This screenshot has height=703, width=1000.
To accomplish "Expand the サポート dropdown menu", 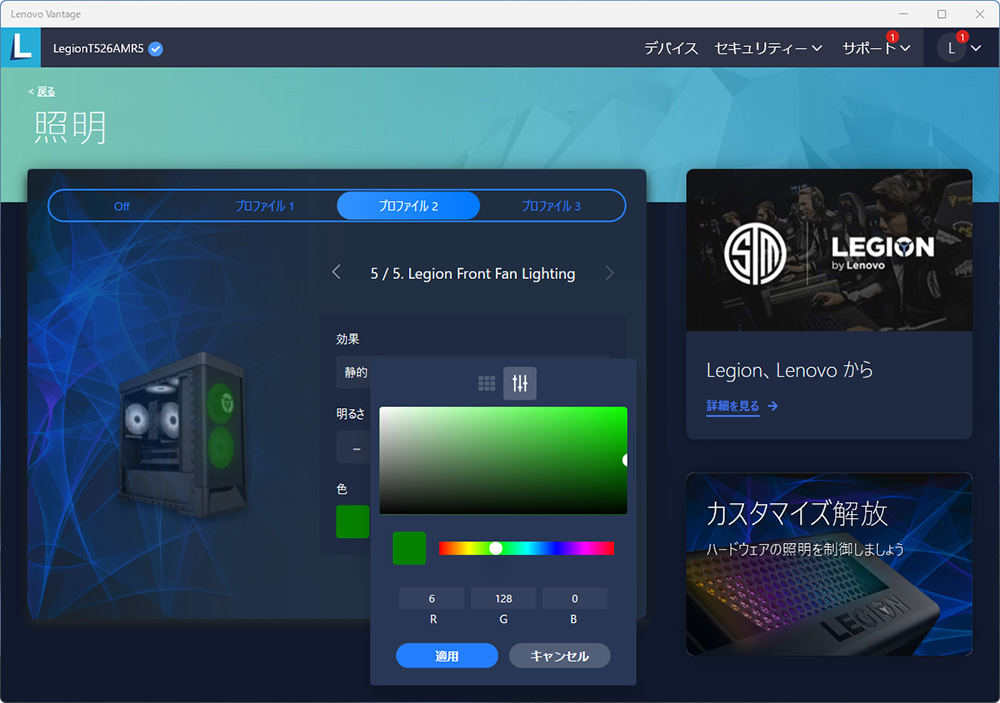I will 876,48.
